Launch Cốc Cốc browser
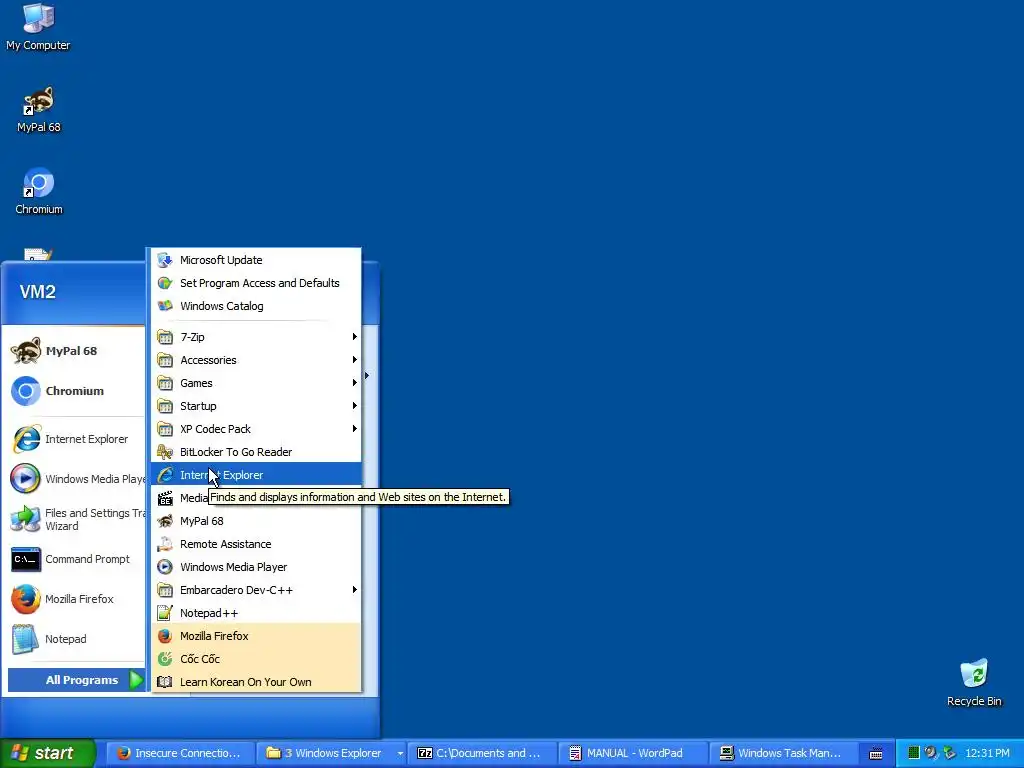The width and height of the screenshot is (1024, 768). point(256,659)
